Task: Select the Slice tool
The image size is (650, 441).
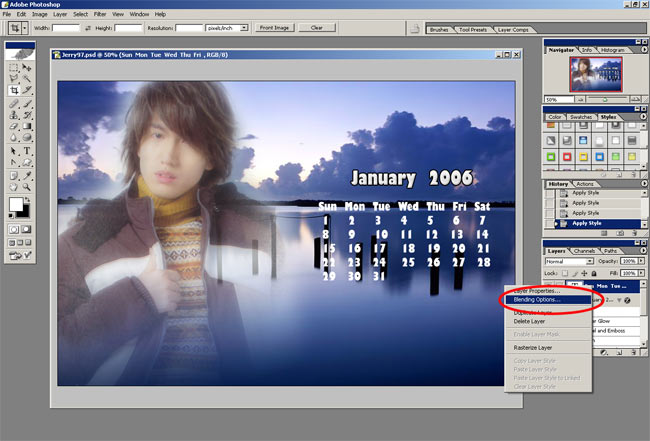Action: (27, 90)
